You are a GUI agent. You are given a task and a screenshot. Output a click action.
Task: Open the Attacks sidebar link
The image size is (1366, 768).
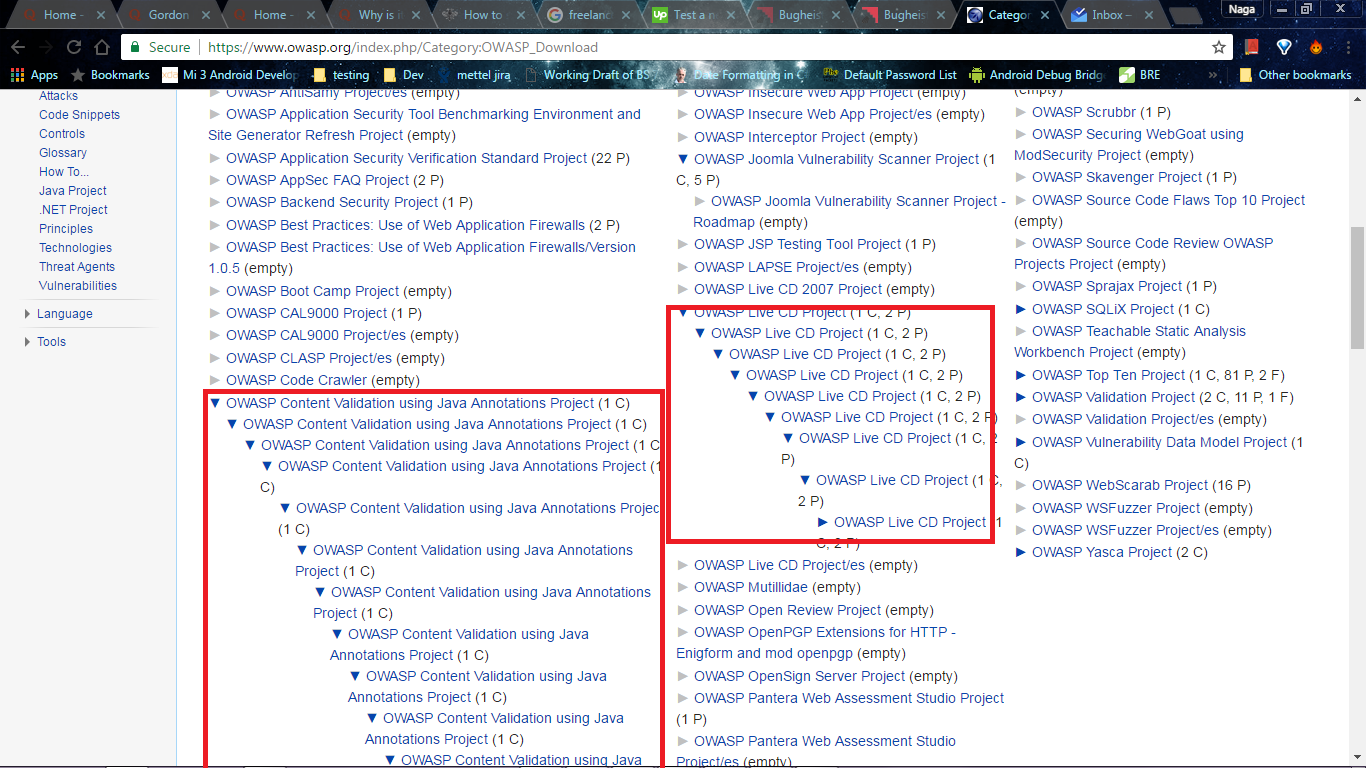(58, 96)
